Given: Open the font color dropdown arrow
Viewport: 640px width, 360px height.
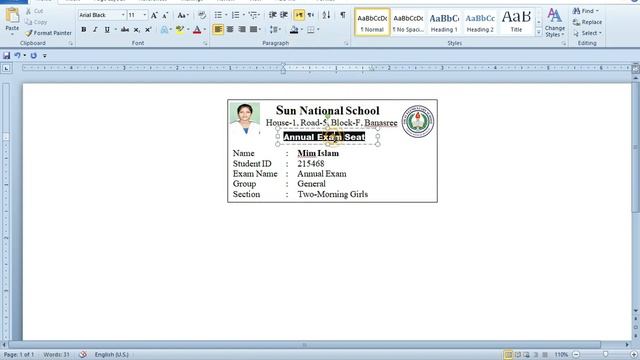Looking at the screenshot, I should tap(204, 29).
